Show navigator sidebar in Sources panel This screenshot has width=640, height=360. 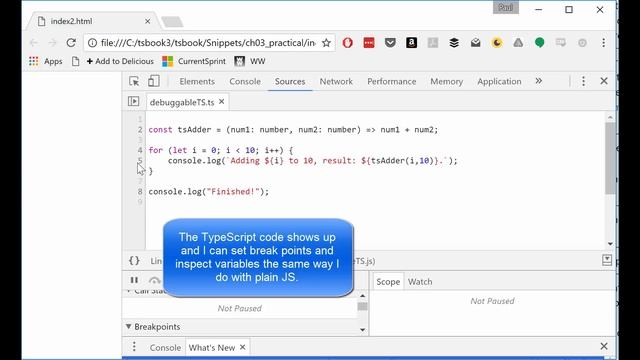(x=133, y=101)
